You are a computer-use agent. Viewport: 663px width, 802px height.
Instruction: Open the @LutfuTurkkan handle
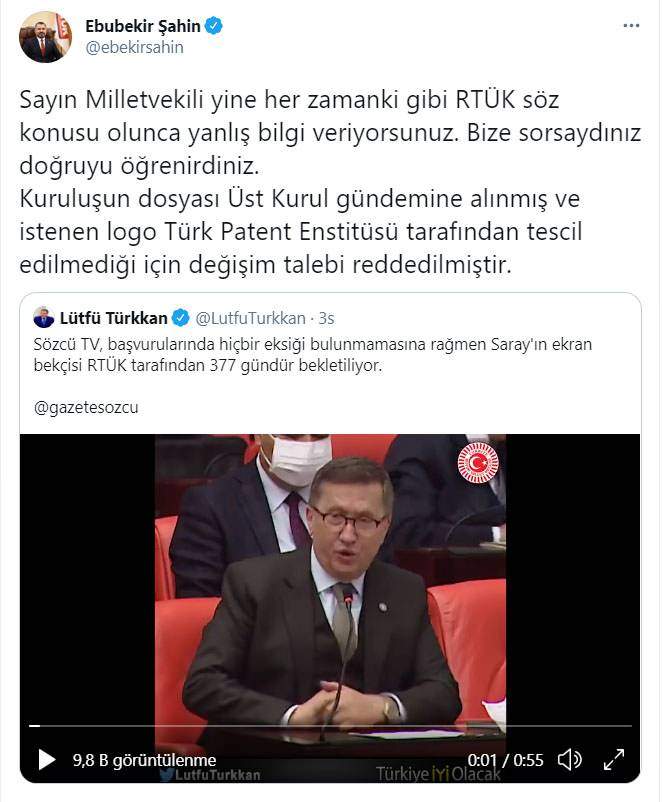[x=251, y=318]
